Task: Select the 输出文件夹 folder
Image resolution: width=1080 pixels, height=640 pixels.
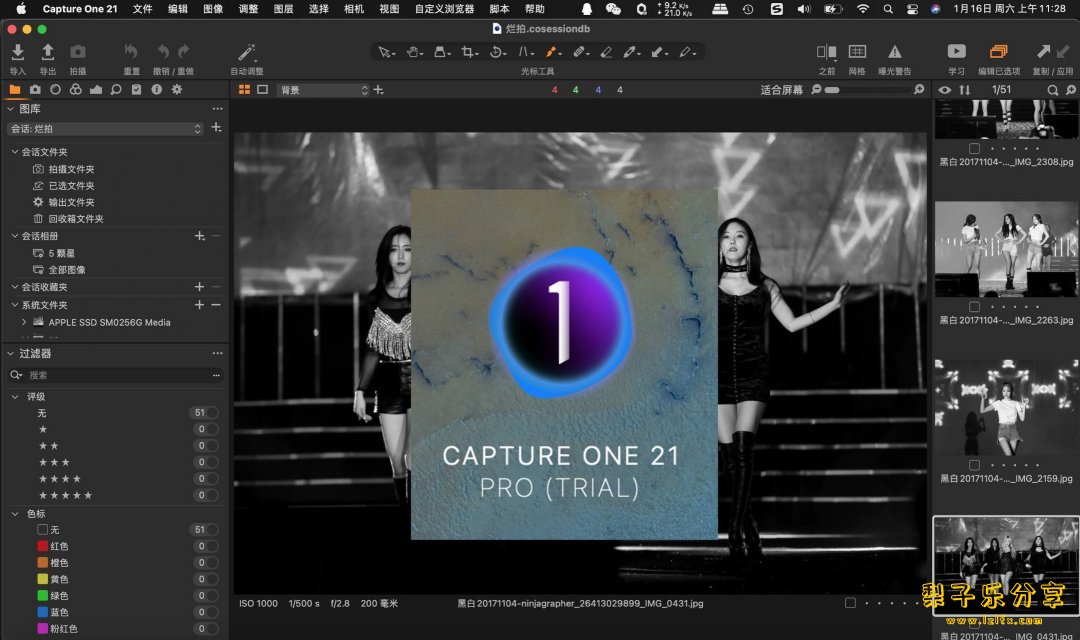Action: (x=71, y=202)
